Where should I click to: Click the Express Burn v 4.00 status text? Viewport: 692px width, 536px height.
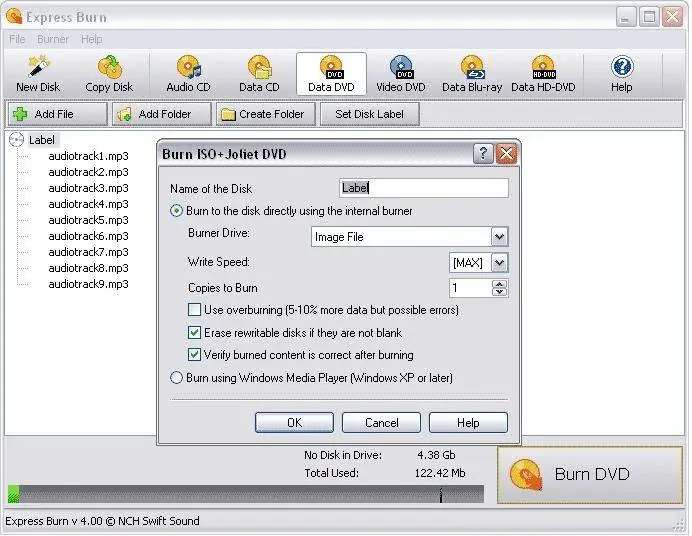point(102,521)
